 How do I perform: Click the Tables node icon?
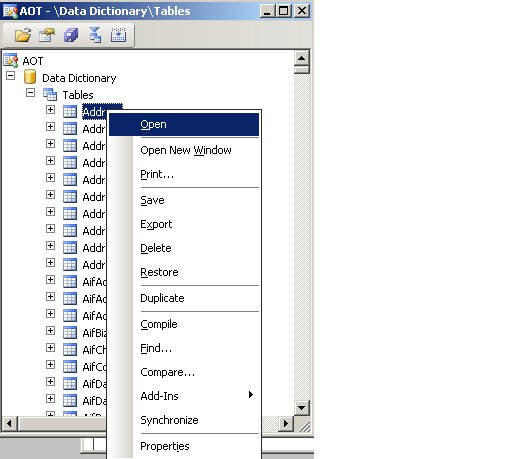[50, 95]
